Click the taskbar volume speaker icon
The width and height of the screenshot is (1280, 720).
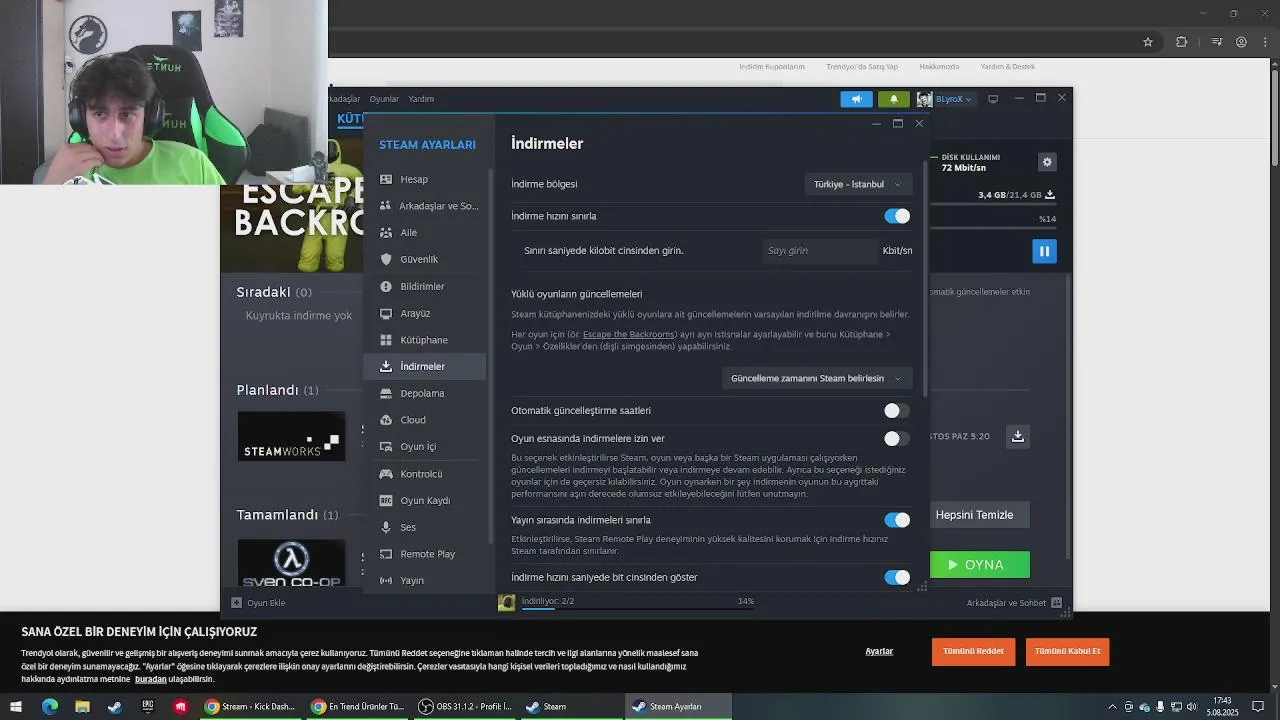pos(1192,707)
